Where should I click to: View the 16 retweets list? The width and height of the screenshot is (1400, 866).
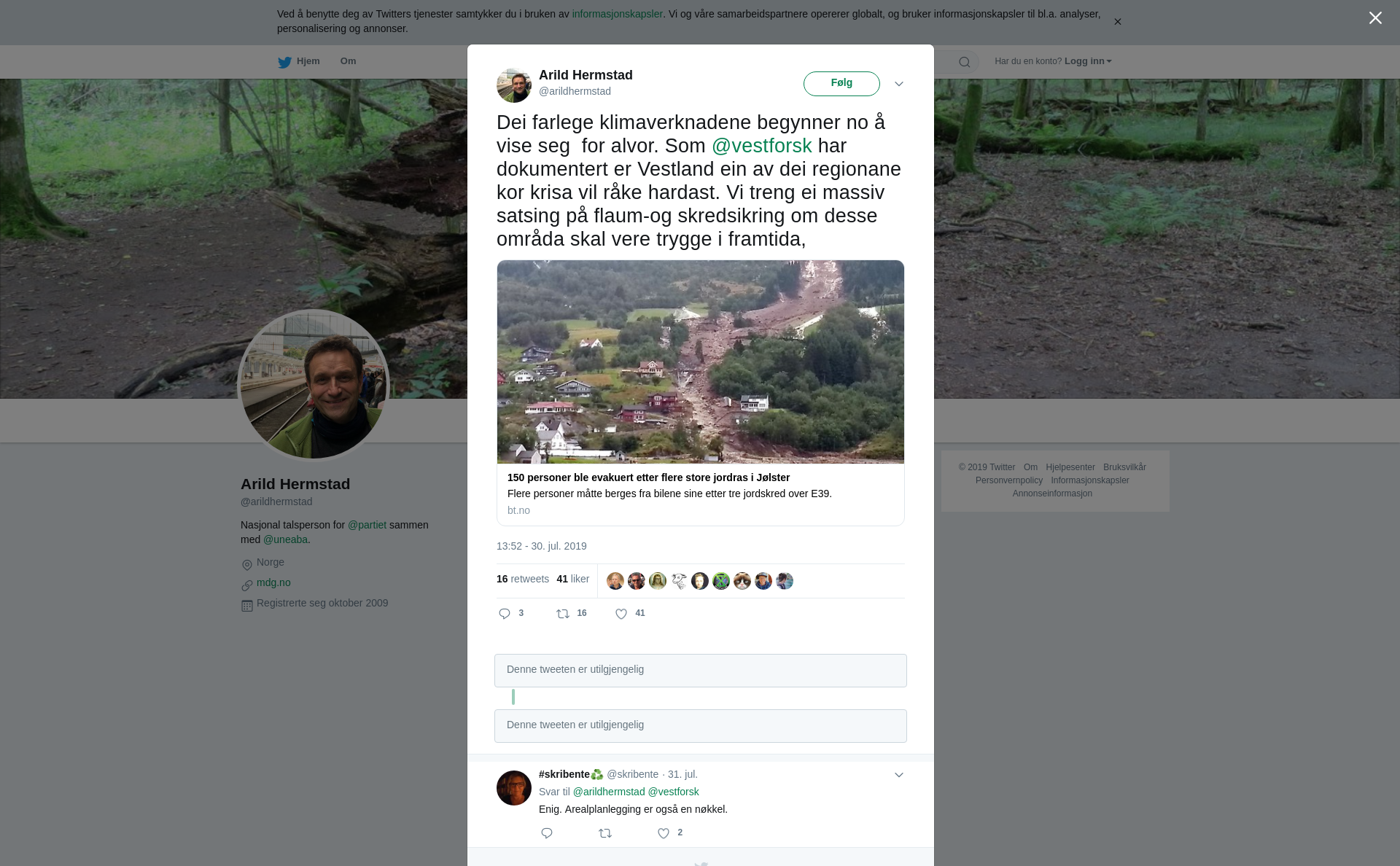[x=523, y=579]
